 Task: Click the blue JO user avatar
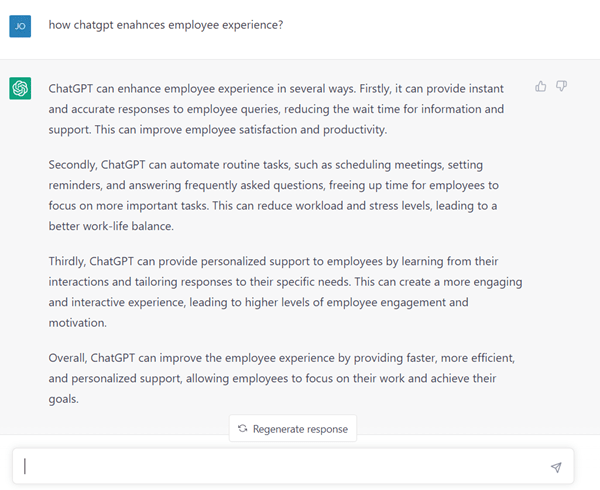click(20, 26)
